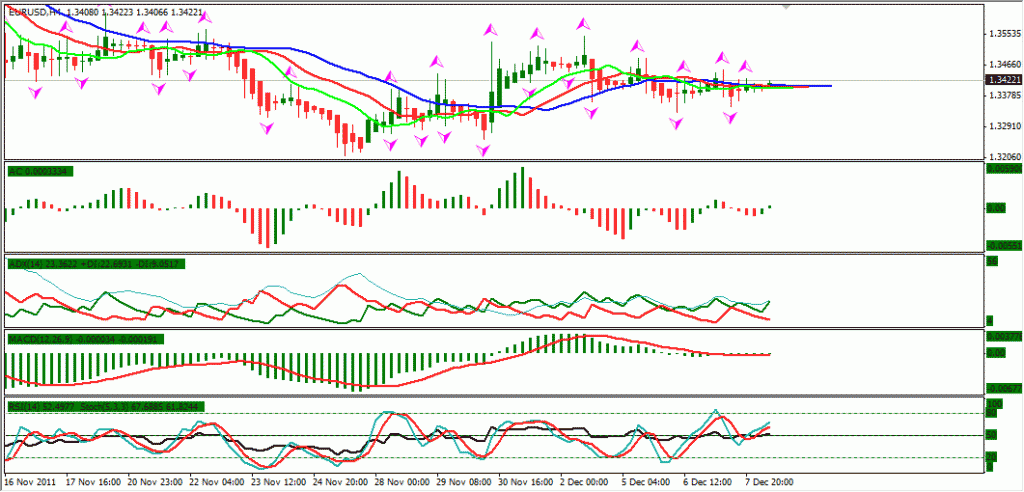Click the 24 Nov 20:00 time label
Screen dimensions: 1024x492
338,482
